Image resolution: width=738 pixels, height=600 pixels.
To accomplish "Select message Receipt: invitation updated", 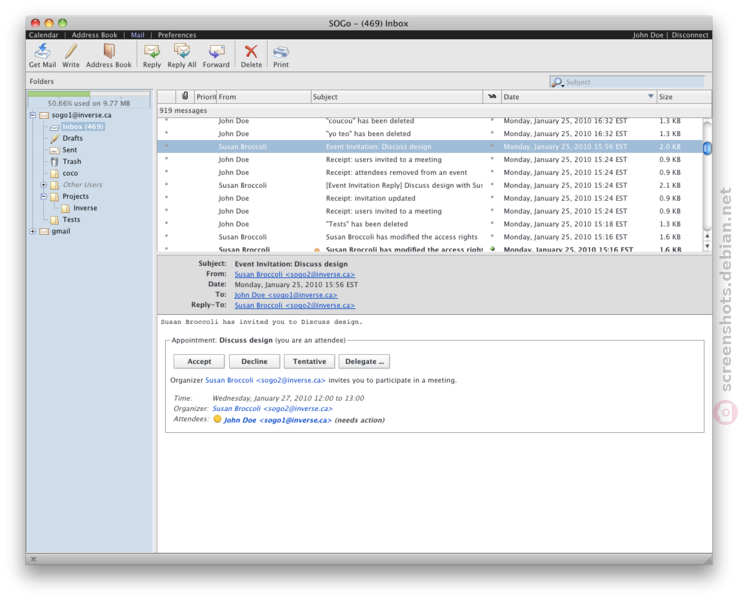I will [x=430, y=198].
